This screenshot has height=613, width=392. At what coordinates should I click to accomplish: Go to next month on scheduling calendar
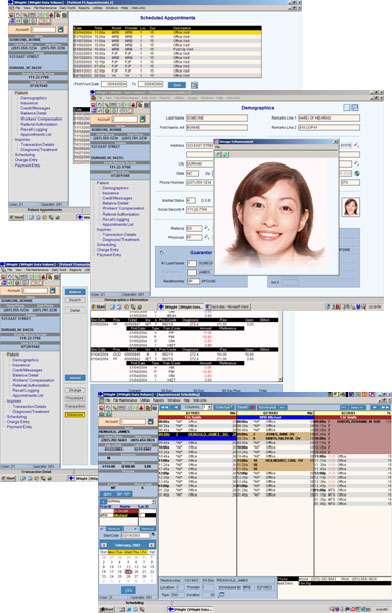(151, 545)
